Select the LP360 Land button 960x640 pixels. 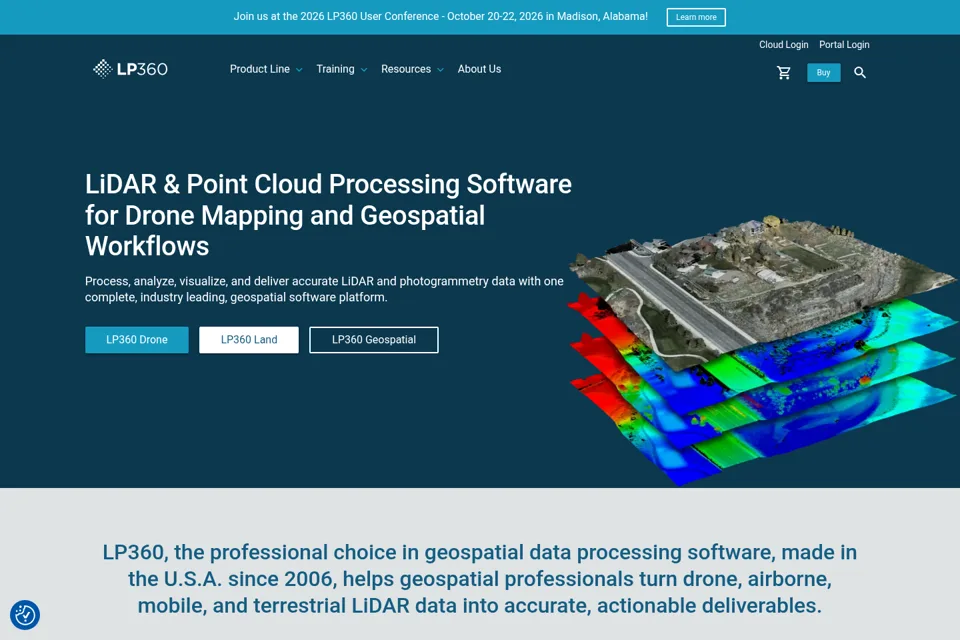(249, 340)
